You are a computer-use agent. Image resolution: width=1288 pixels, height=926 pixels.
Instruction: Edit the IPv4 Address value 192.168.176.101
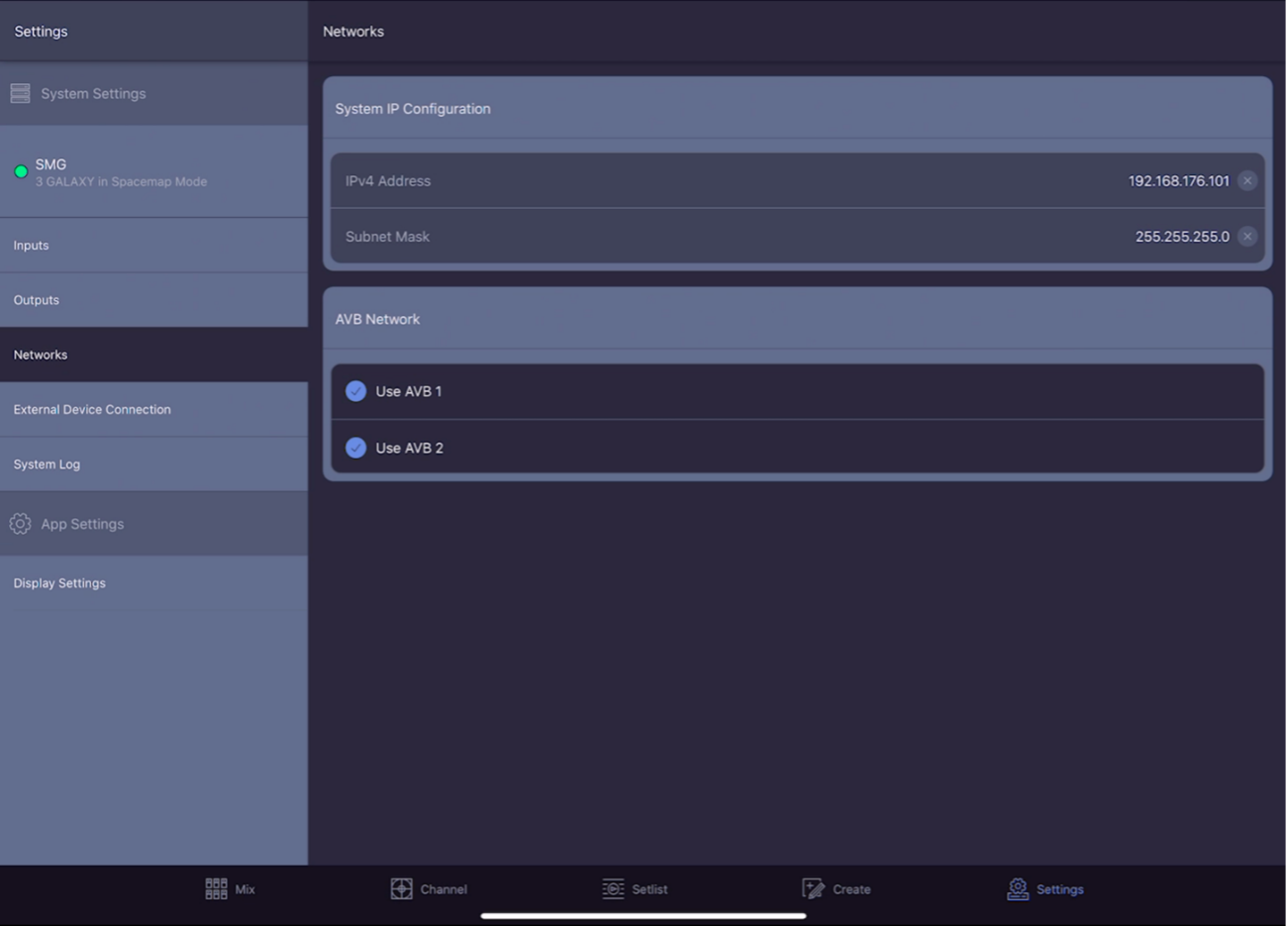(x=1178, y=180)
